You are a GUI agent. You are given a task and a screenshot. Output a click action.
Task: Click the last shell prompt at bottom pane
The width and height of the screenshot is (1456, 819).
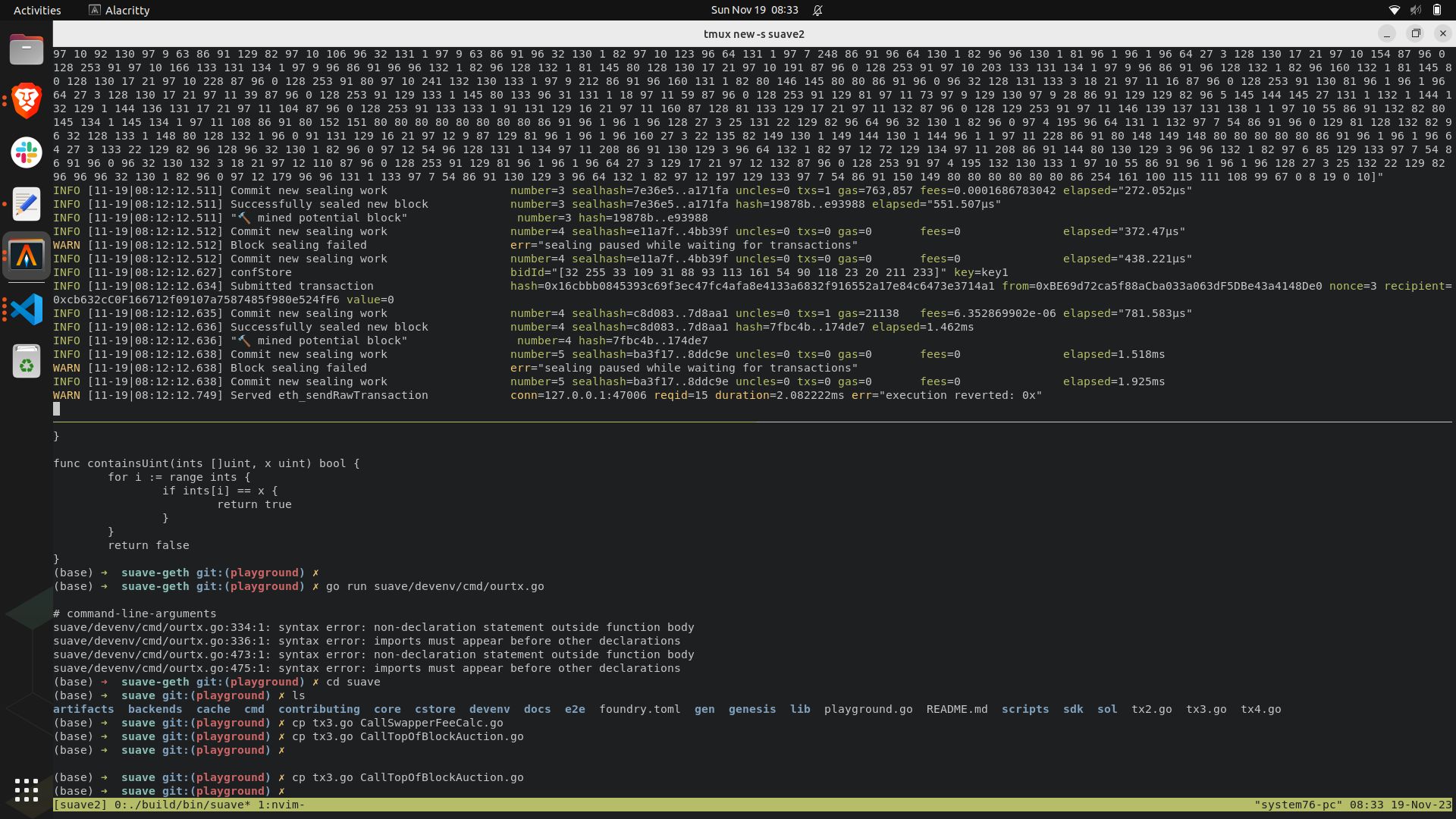point(169,791)
